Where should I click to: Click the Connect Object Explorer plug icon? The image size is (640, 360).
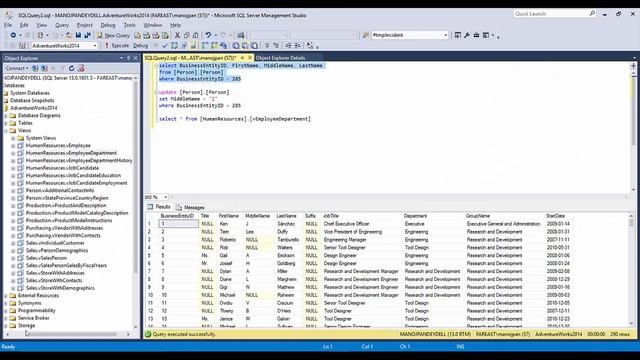coord(36,68)
